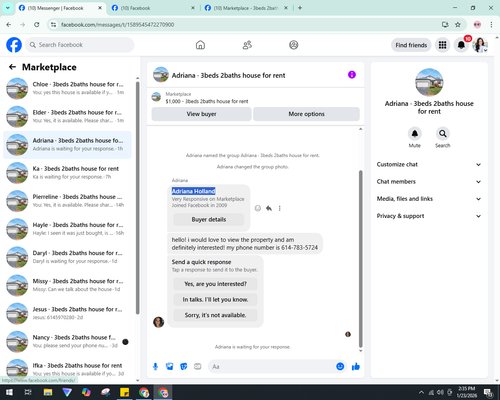Mute the chat with bell icon
The width and height of the screenshot is (500, 400).
click(415, 134)
